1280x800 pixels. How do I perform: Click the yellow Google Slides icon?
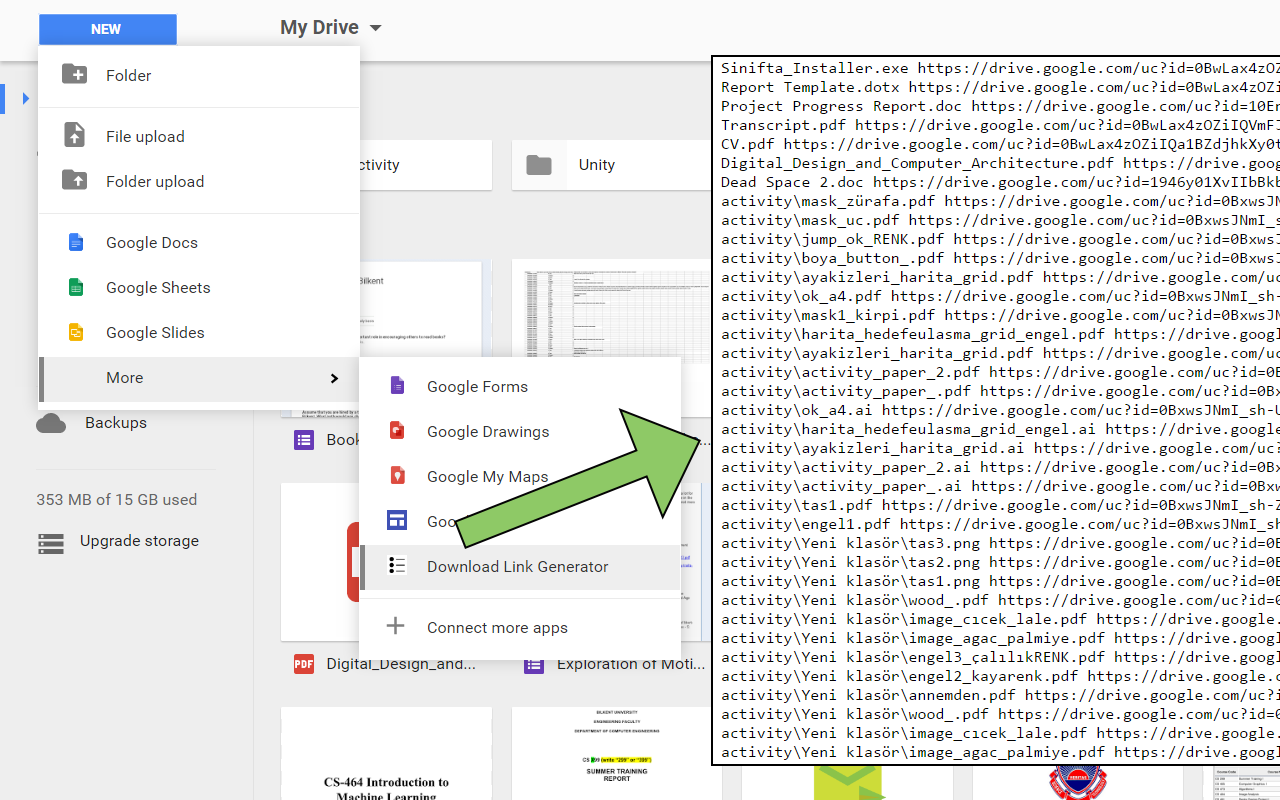point(76,332)
